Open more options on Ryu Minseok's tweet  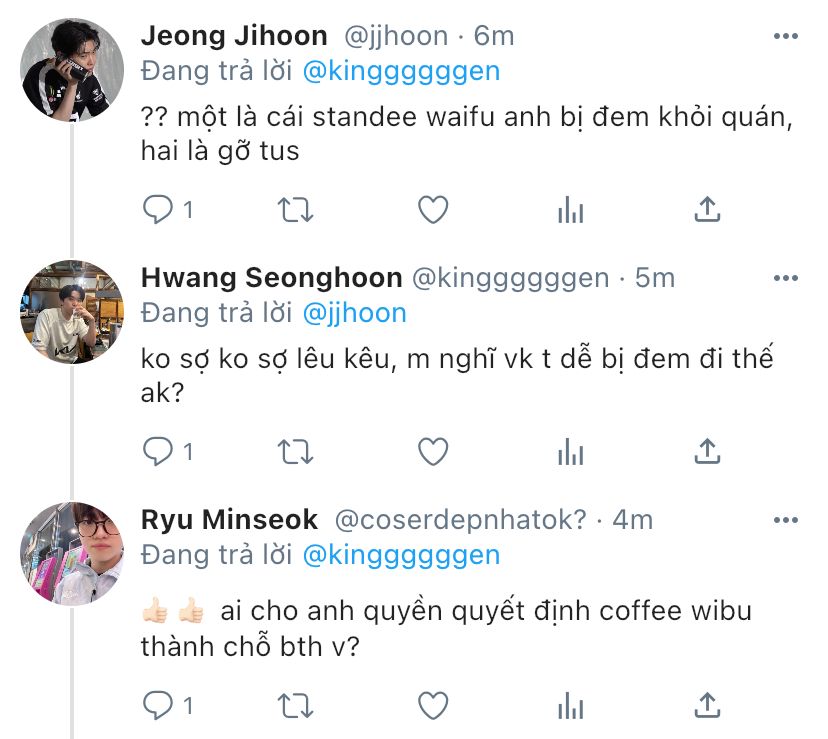(785, 520)
